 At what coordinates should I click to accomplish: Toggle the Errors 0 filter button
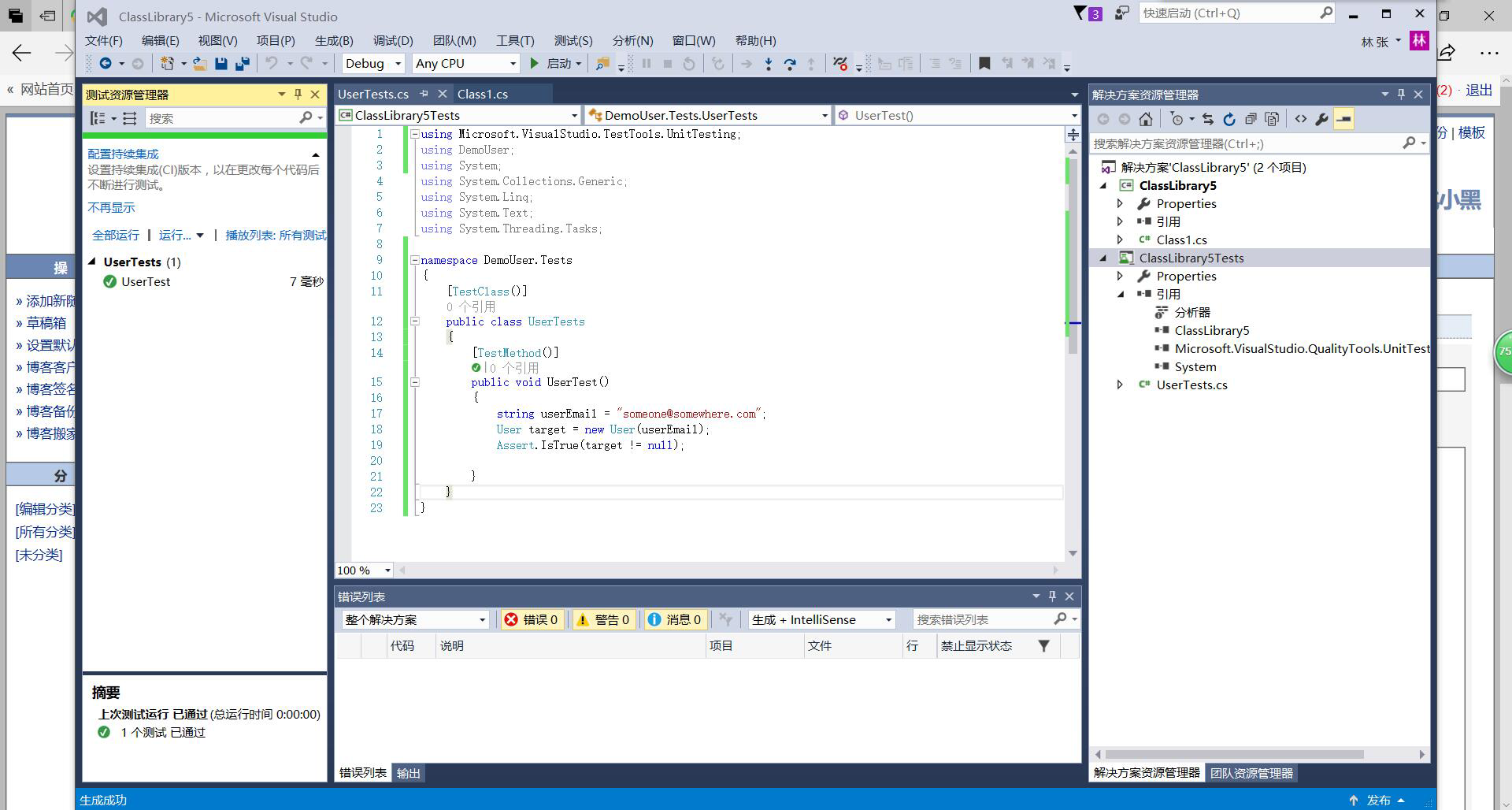click(532, 619)
